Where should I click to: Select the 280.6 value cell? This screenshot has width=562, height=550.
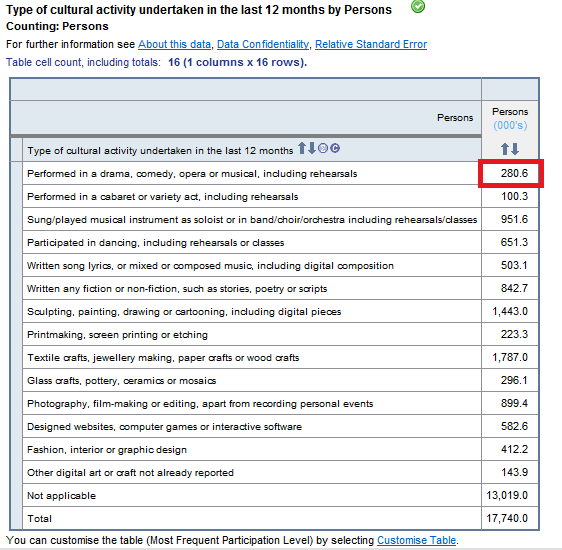(510, 173)
